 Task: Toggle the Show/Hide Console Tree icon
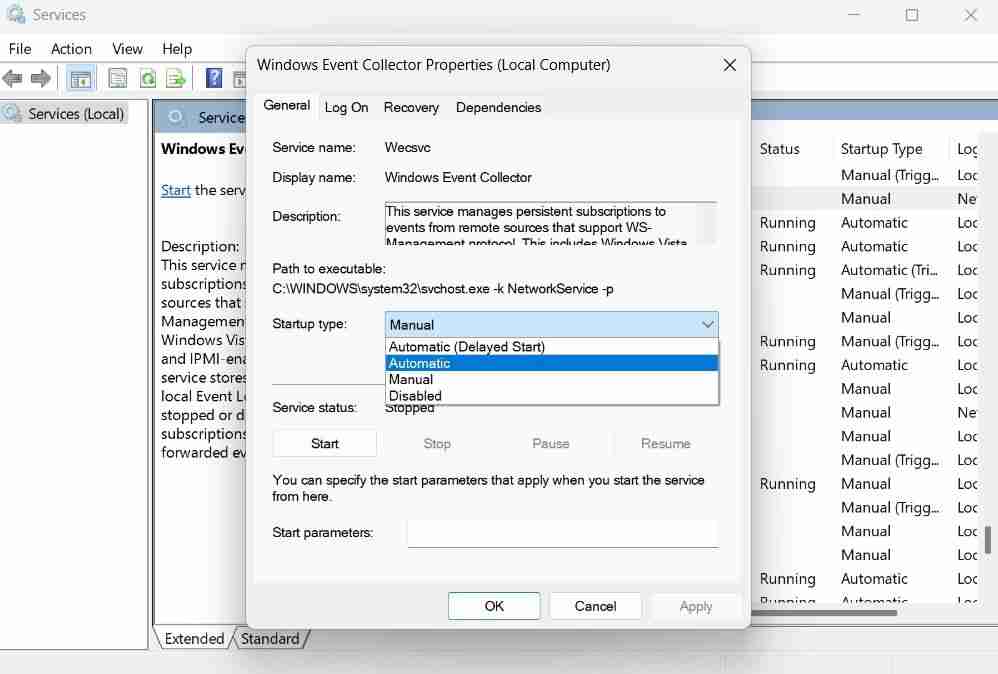point(80,77)
